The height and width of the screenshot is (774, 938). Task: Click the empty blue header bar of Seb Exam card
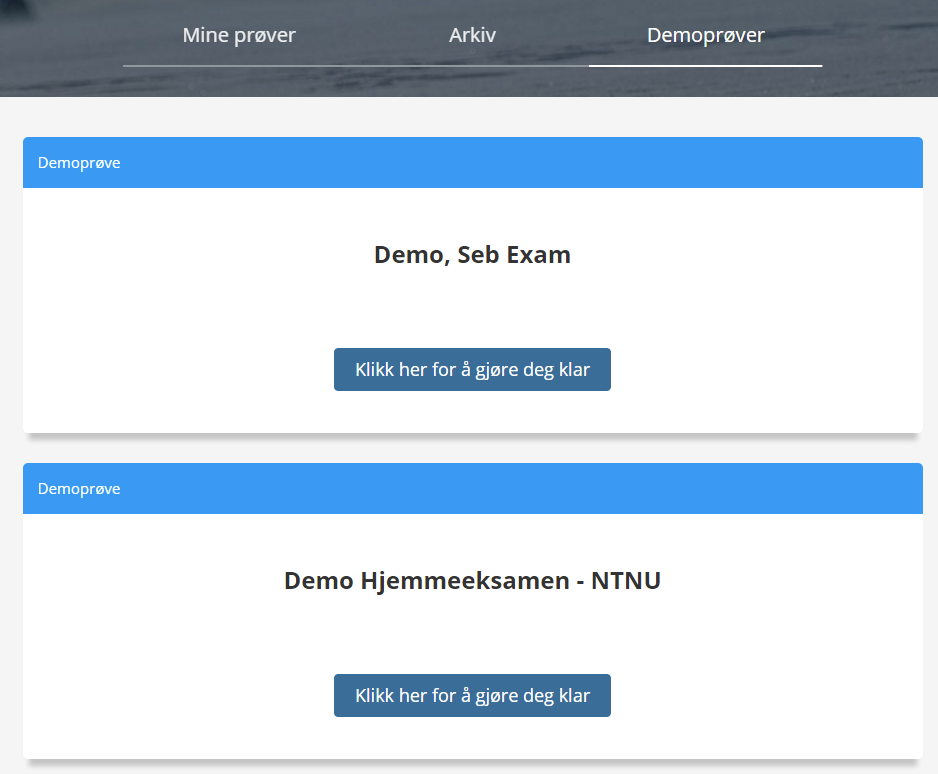520,163
